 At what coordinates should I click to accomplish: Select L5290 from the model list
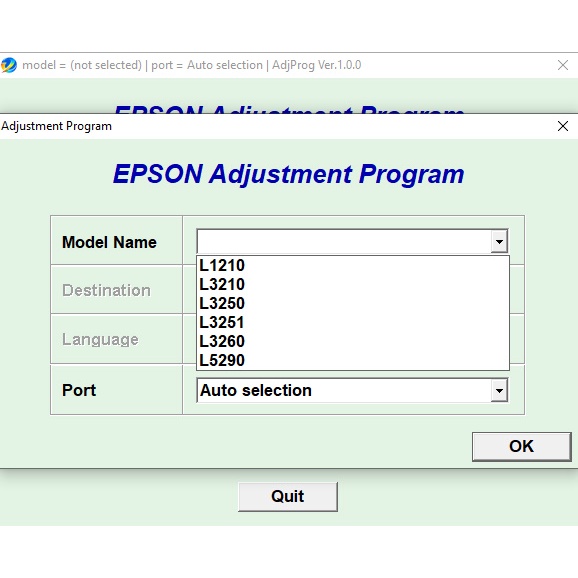click(353, 360)
